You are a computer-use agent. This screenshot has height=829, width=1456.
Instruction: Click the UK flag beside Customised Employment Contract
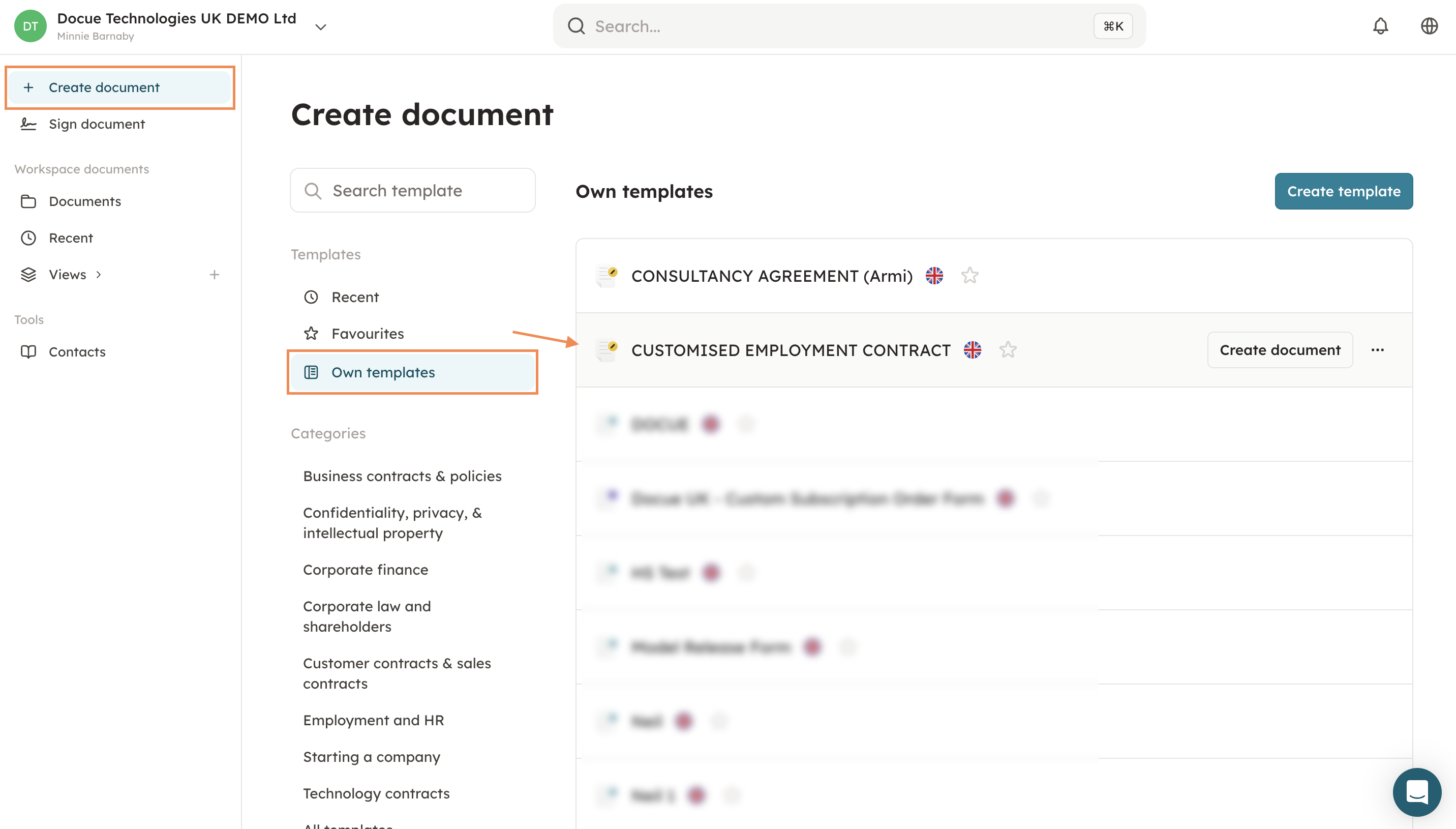[x=973, y=350]
